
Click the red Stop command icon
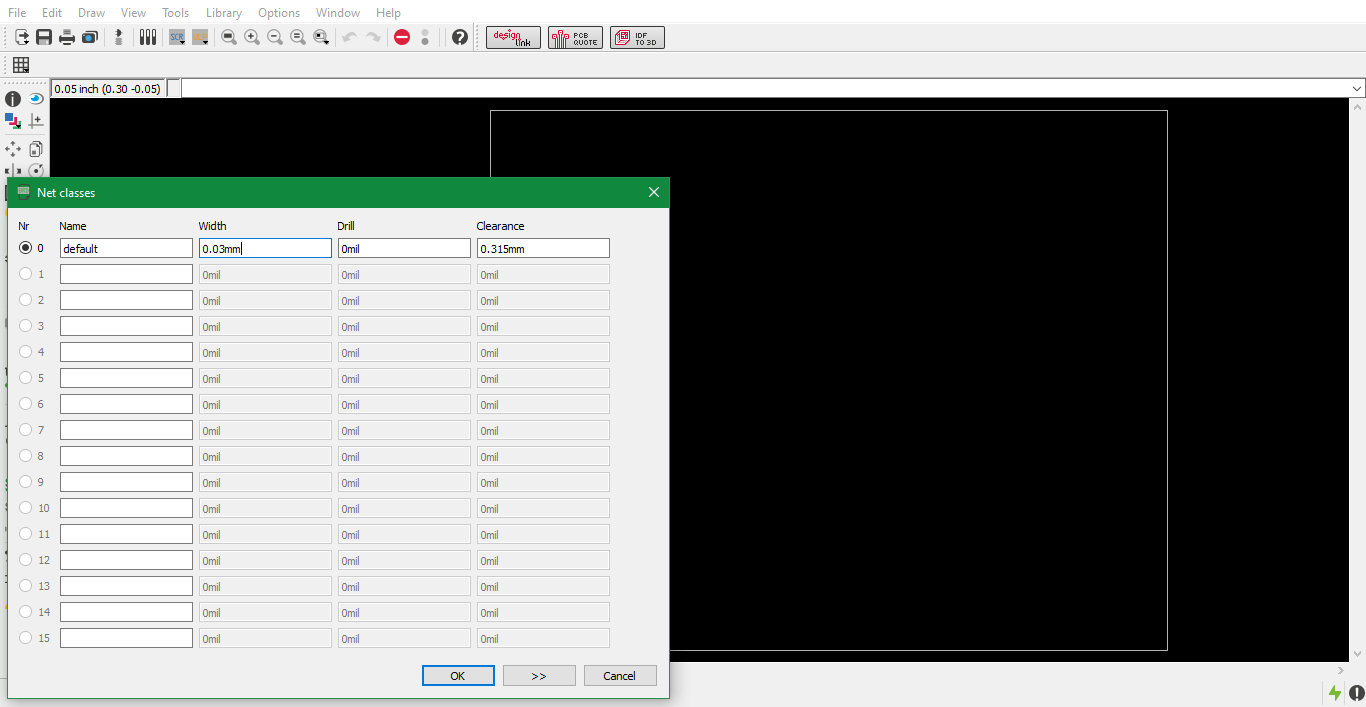(x=402, y=37)
